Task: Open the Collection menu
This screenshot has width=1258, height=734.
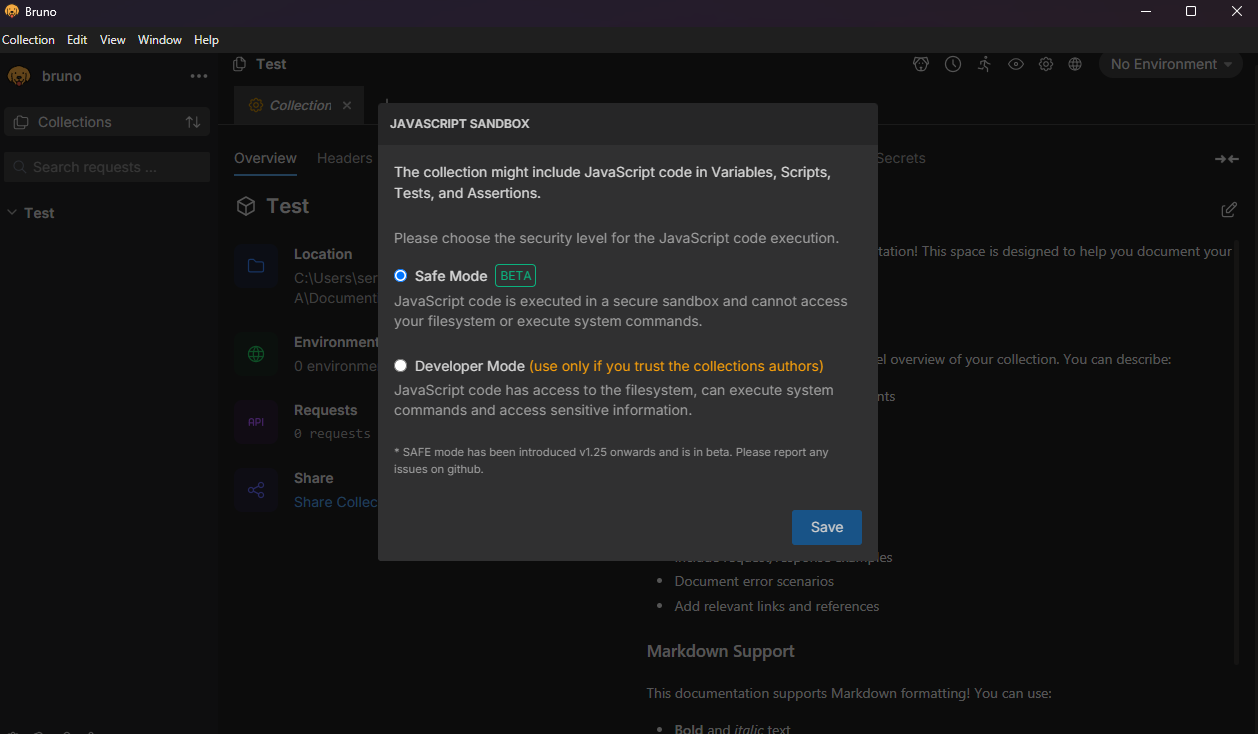Action: pos(28,40)
